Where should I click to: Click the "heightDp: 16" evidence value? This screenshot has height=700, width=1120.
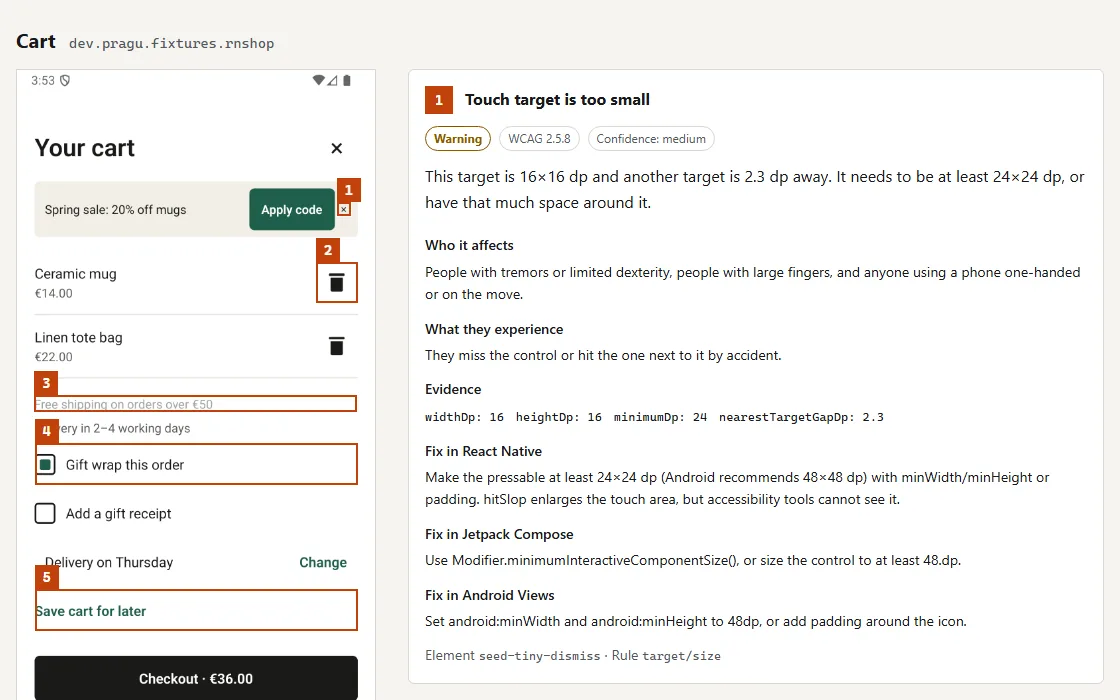(x=559, y=417)
